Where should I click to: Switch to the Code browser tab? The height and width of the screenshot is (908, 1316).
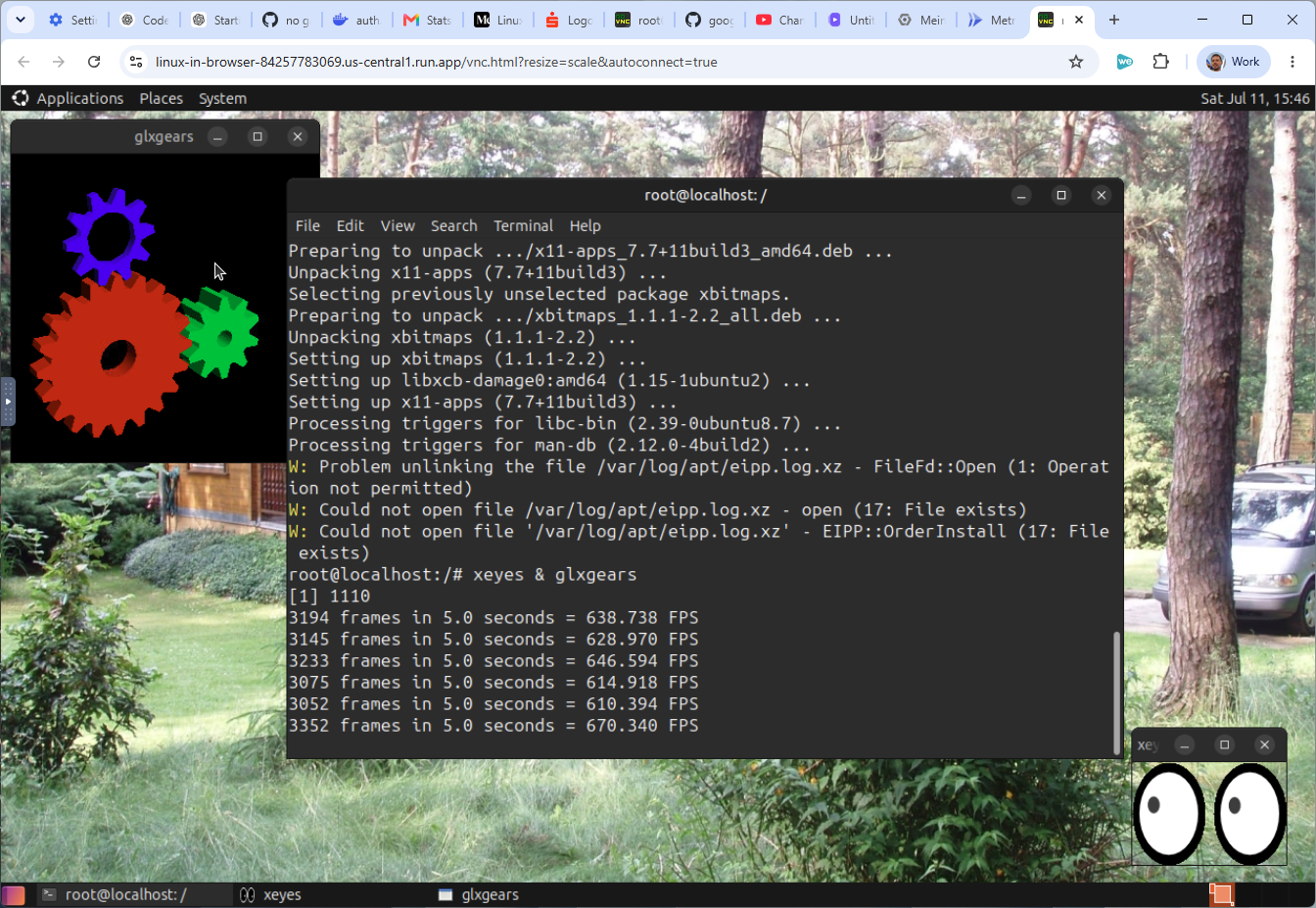143,20
